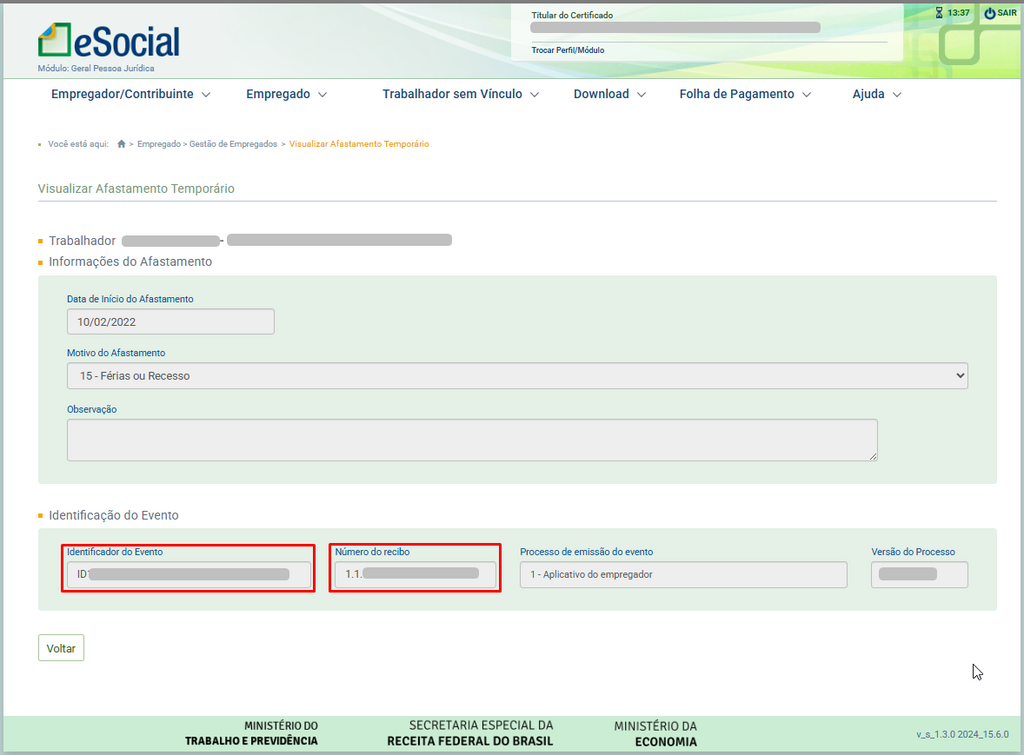Click the eSocial logo

(109, 41)
